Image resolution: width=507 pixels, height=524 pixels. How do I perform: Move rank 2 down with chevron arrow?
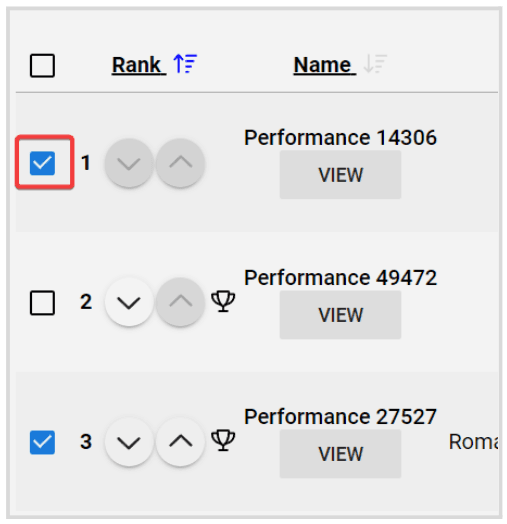(129, 302)
